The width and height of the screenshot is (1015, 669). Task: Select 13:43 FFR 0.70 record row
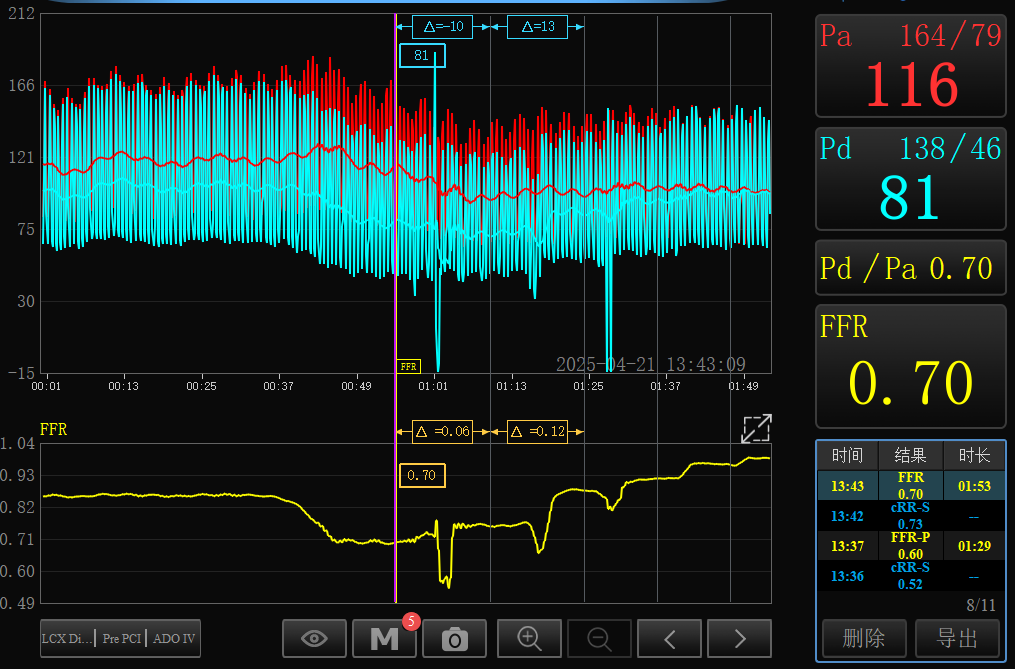click(x=911, y=486)
